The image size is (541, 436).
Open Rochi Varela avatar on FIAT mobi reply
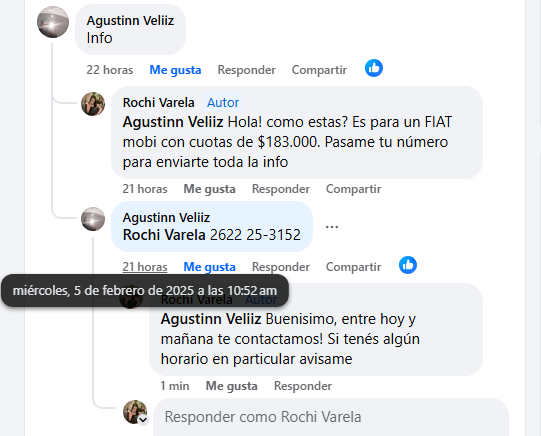click(x=93, y=104)
